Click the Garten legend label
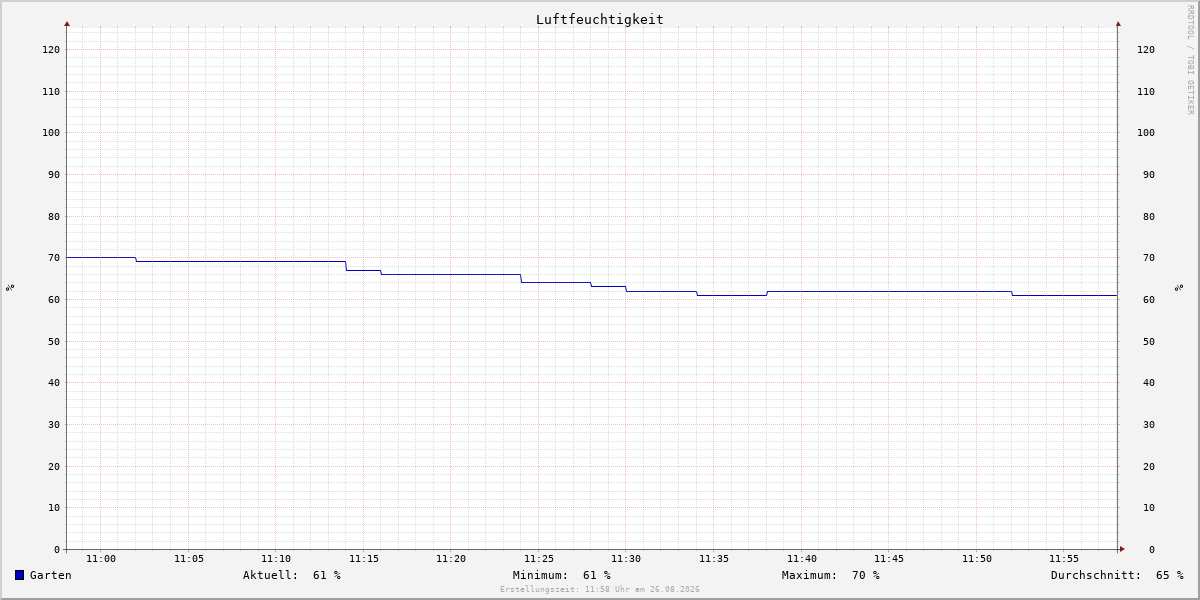The image size is (1200, 600). [x=51, y=575]
